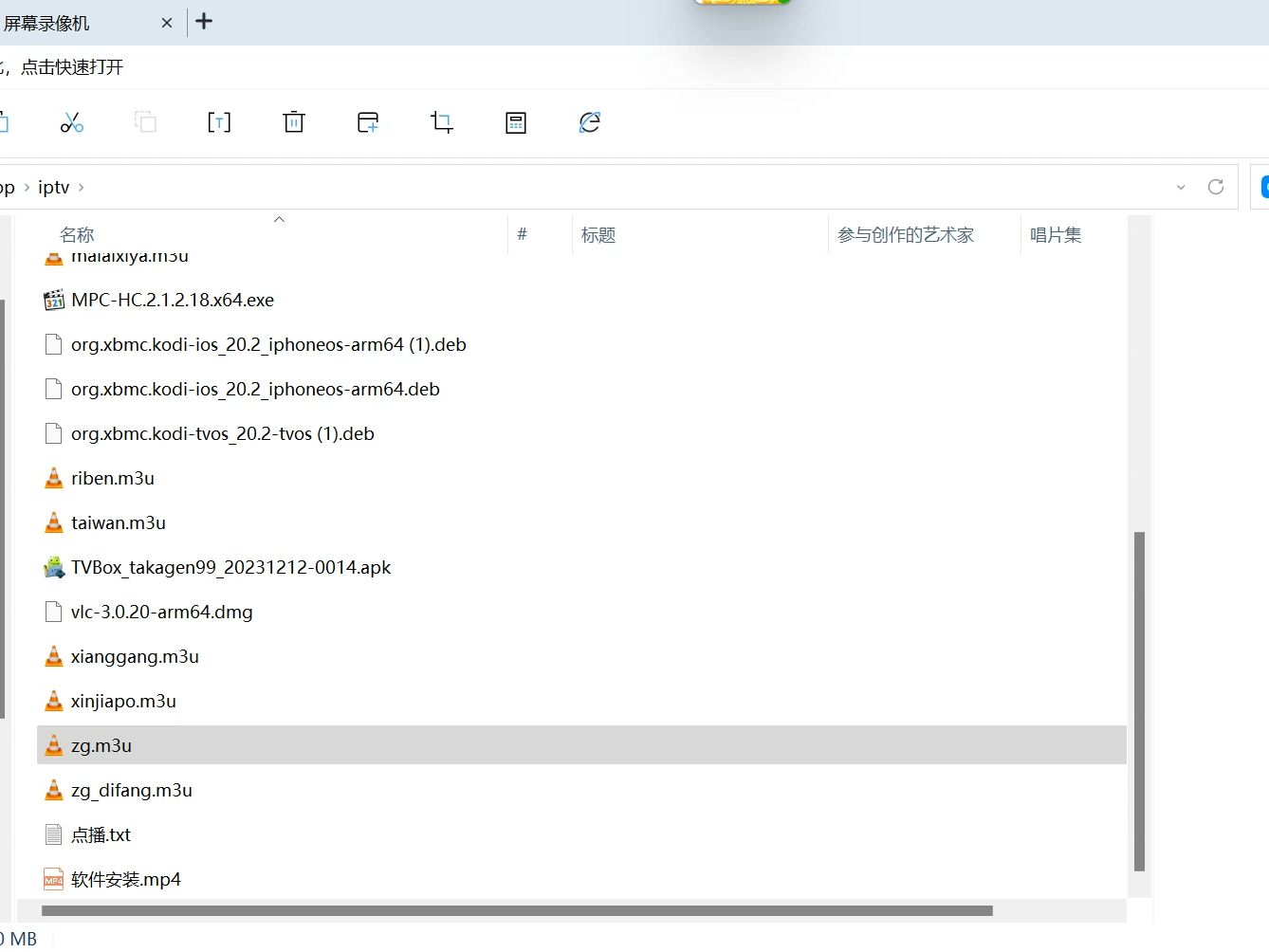Select org.xbmc.kodi-ios_20.2_iphoneos-arm64 (1).deb

(268, 344)
